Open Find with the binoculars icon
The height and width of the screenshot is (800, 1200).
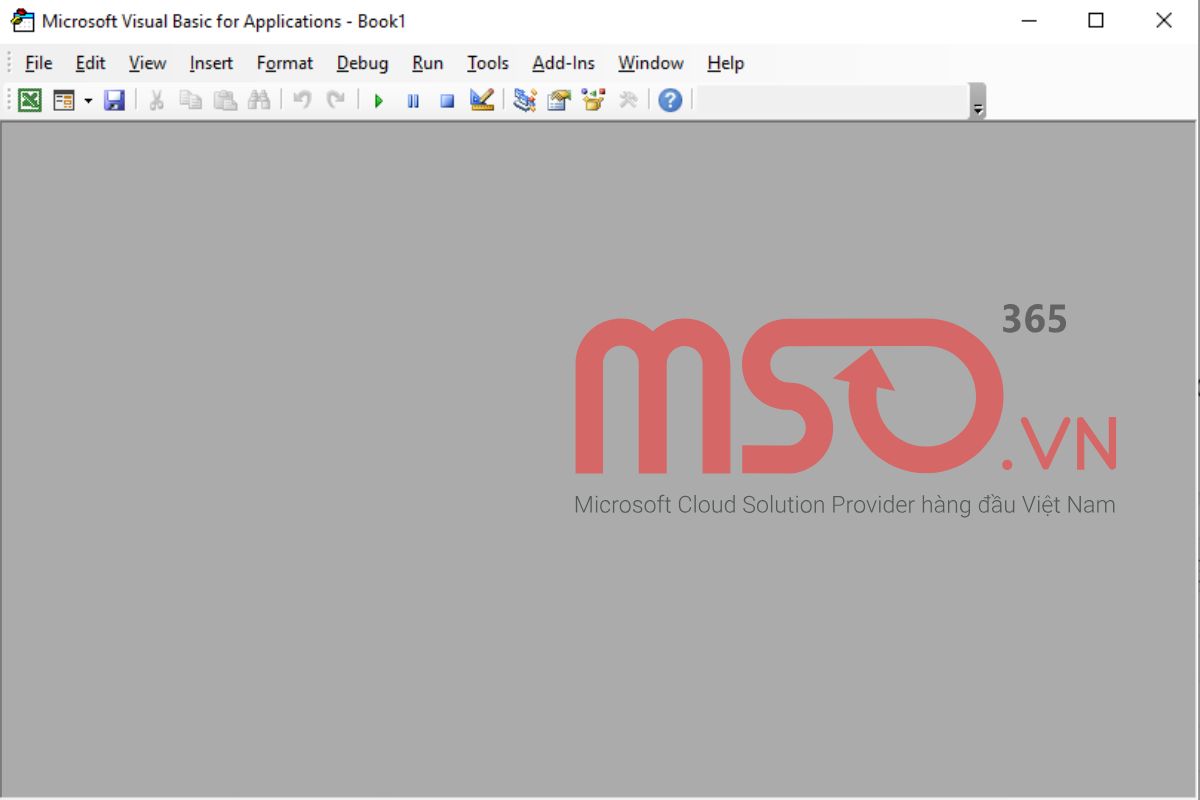point(259,100)
